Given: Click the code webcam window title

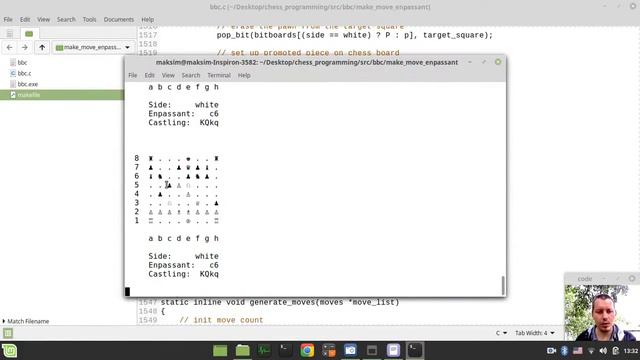Looking at the screenshot, I should (x=585, y=279).
